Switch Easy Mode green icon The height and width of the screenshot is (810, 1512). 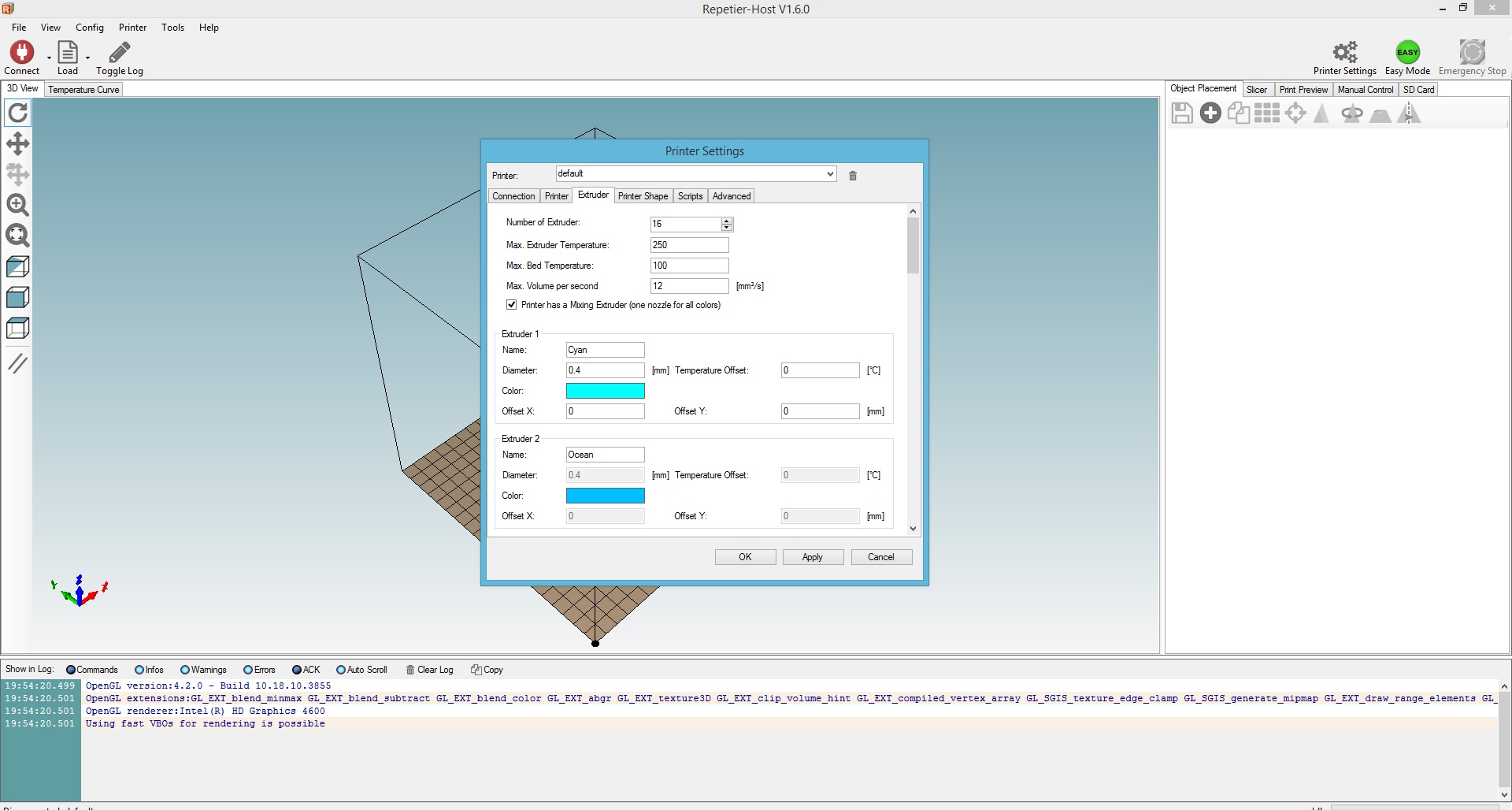click(1407, 52)
